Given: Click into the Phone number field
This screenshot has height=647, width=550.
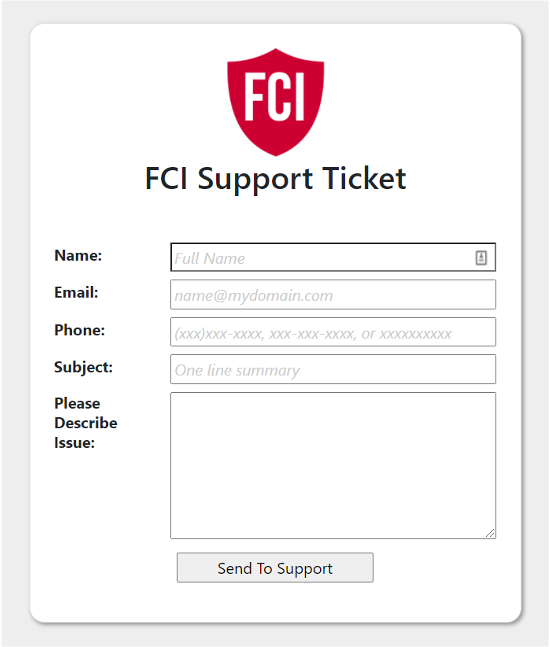Looking at the screenshot, I should point(333,332).
